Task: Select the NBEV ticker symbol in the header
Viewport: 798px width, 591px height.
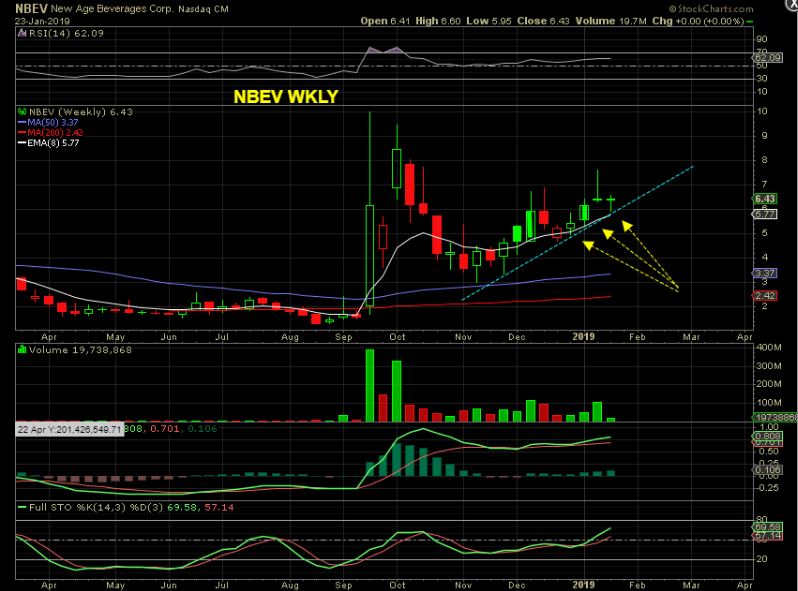Action: pyautogui.click(x=31, y=9)
